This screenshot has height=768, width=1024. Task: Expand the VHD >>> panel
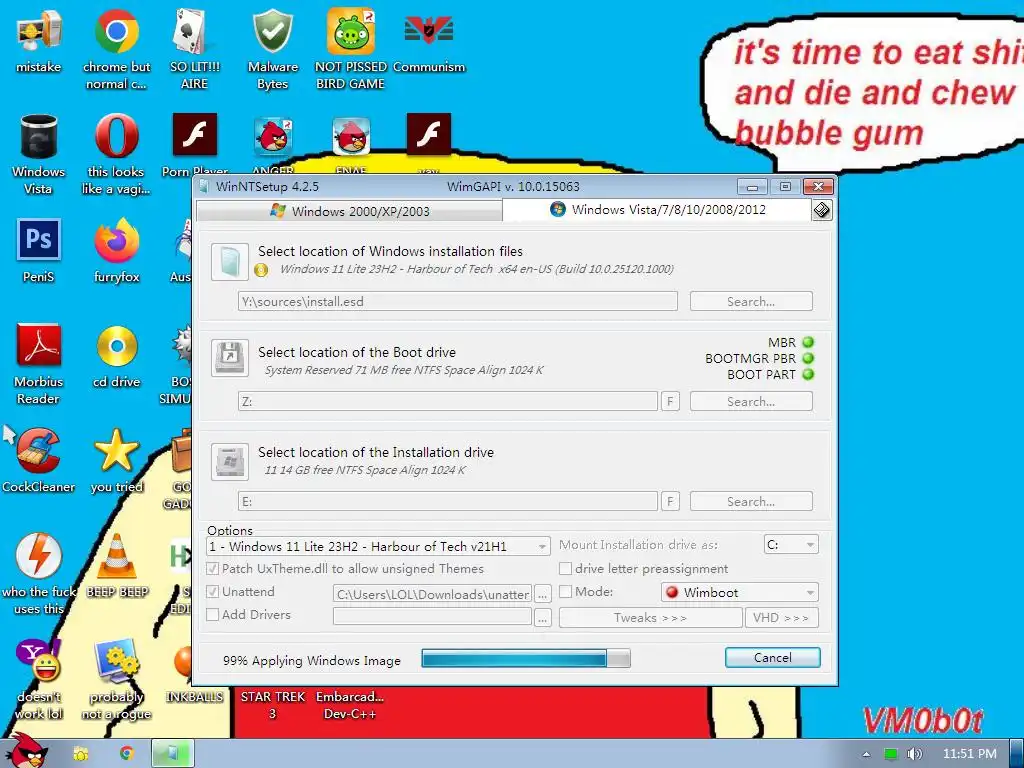[781, 618]
